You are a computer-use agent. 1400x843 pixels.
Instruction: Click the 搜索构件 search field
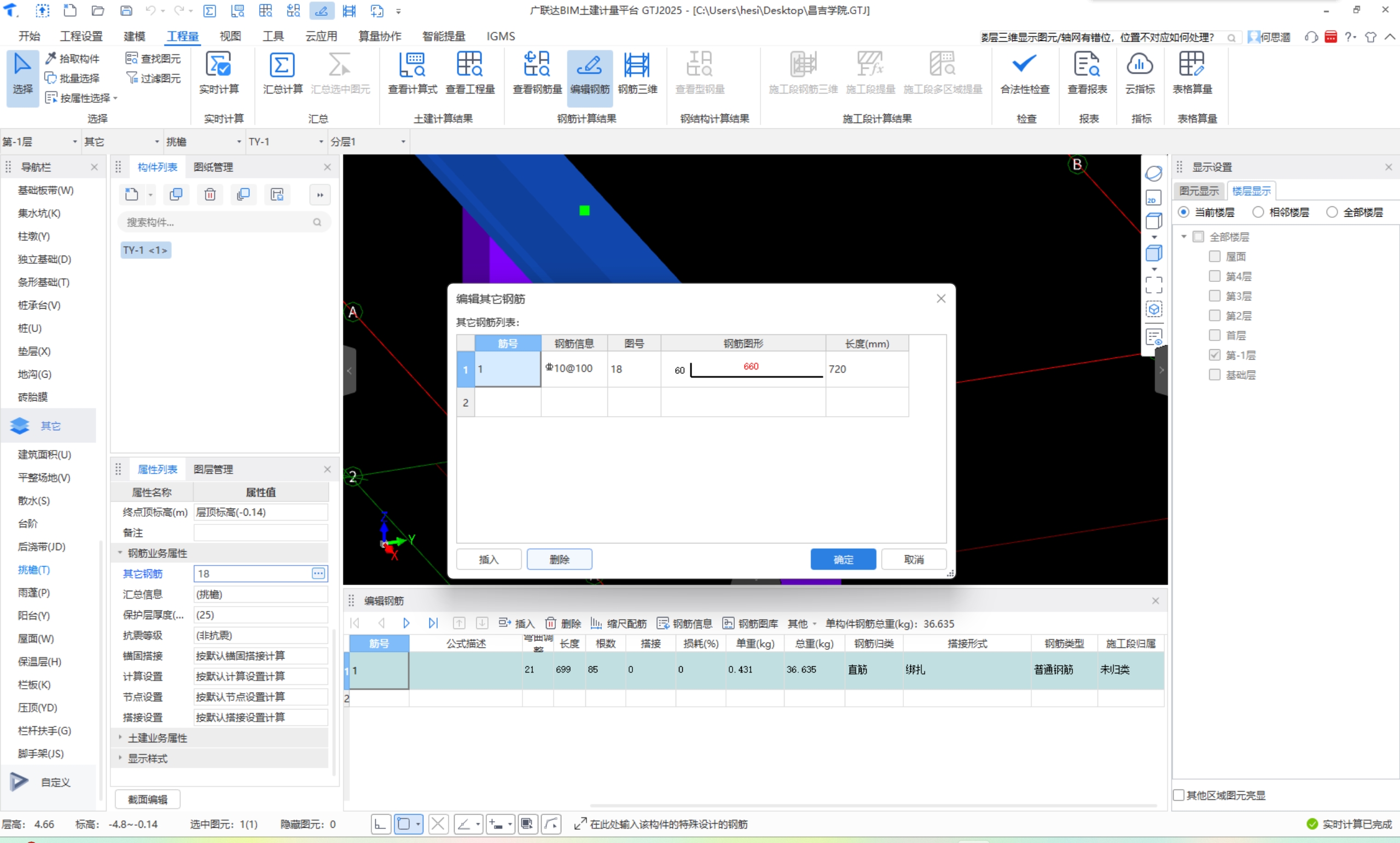(x=224, y=222)
